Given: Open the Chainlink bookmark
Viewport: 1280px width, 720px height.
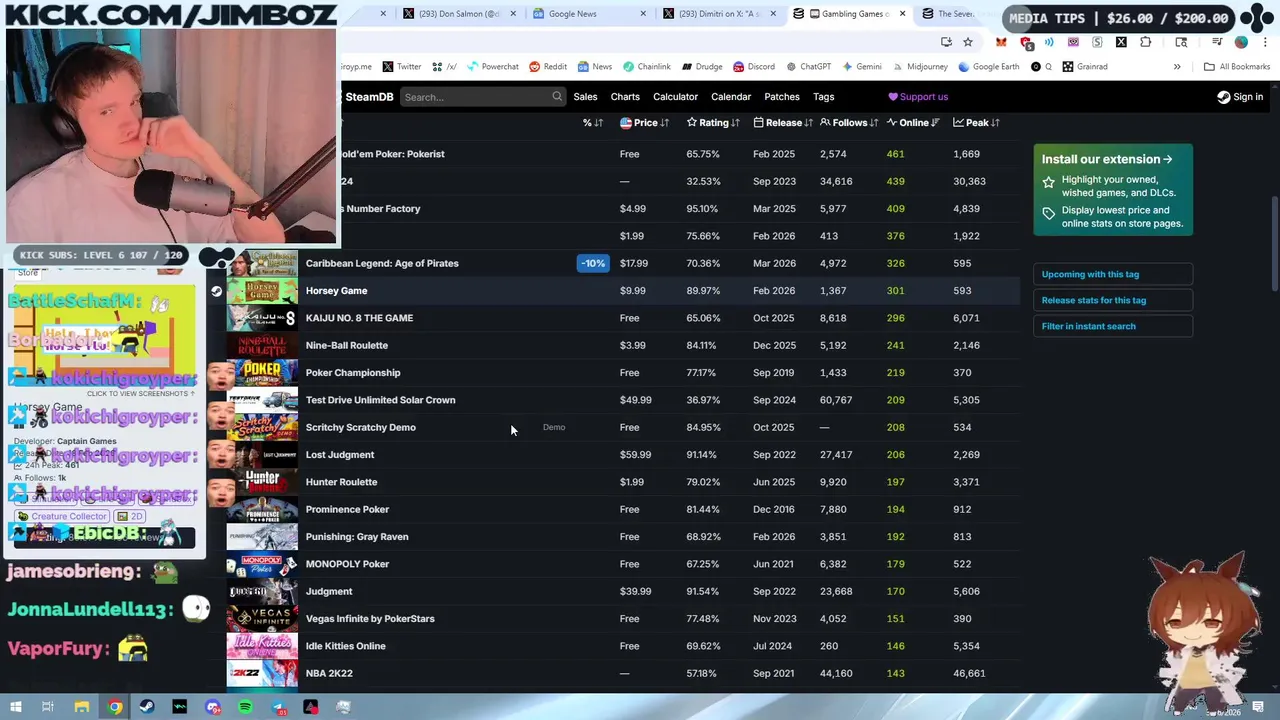Looking at the screenshot, I should [x=646, y=67].
